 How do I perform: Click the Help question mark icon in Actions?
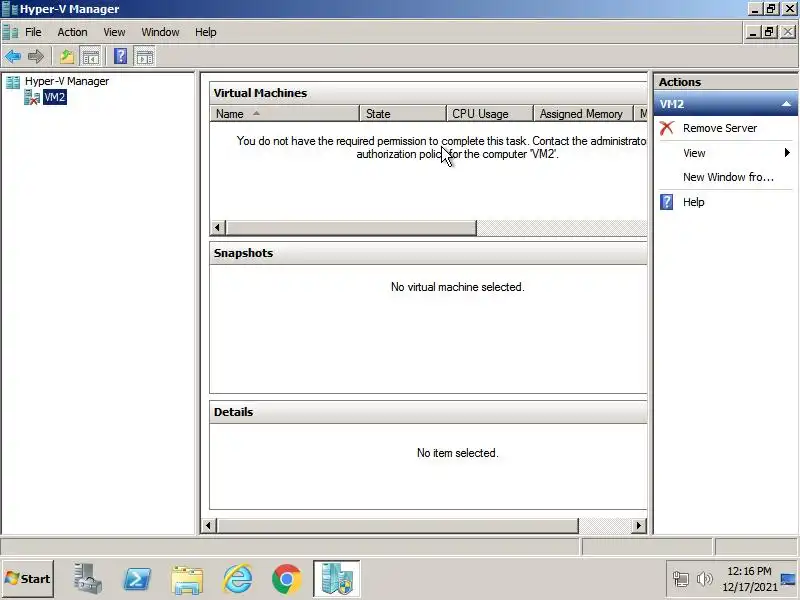(666, 202)
